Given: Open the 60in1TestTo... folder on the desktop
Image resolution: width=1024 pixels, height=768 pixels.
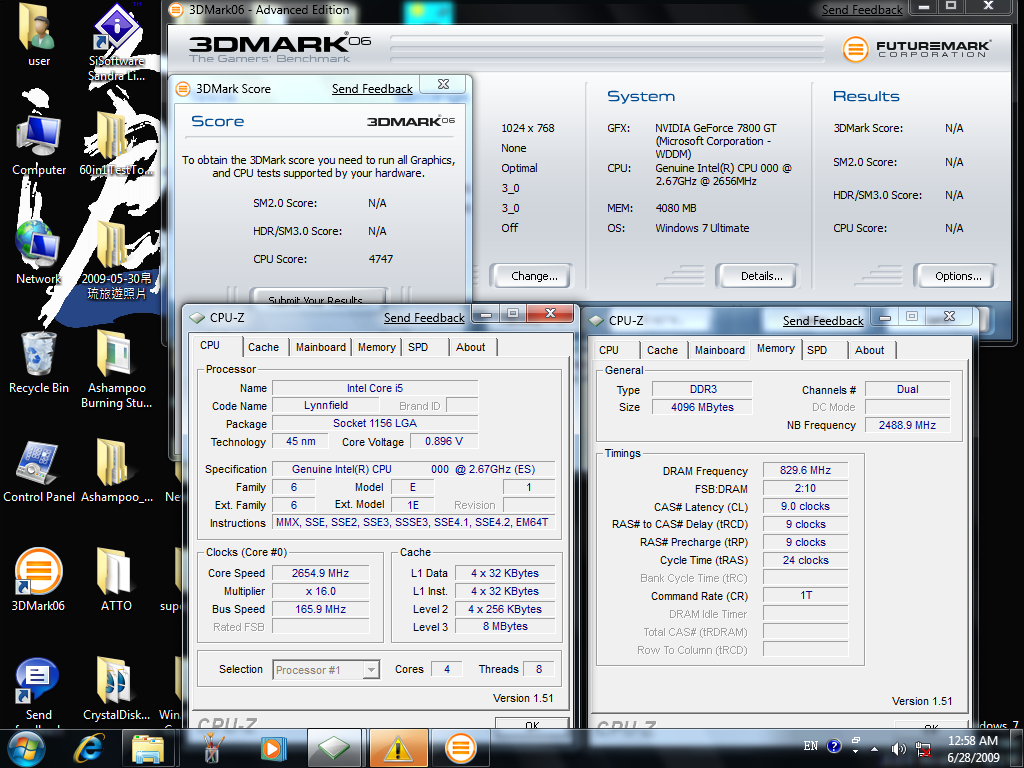Looking at the screenshot, I should click(x=116, y=145).
